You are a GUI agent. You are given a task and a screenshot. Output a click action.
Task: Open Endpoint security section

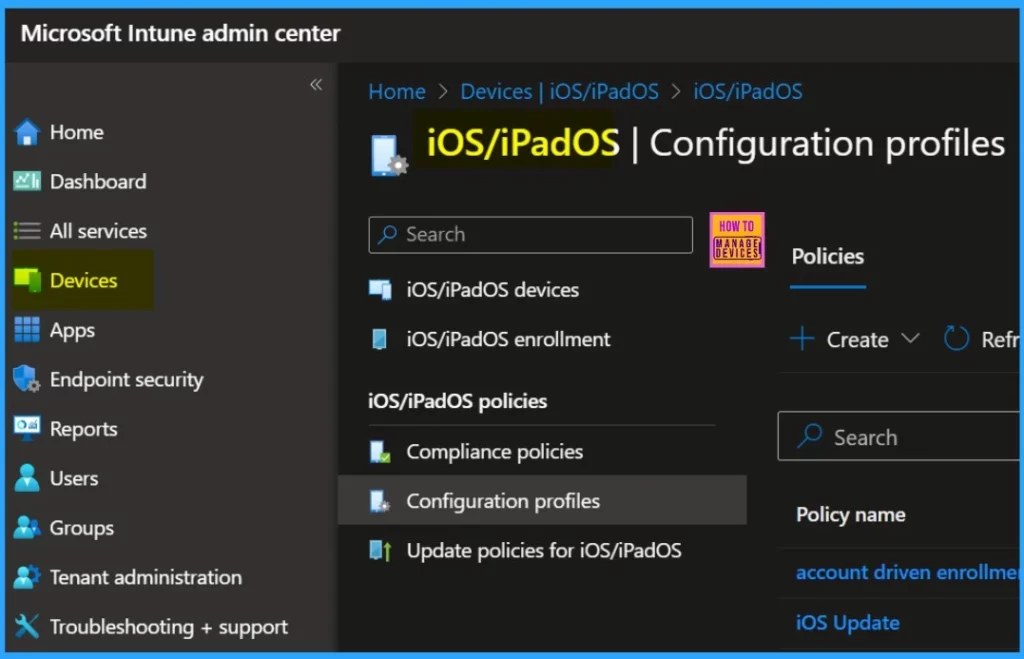pos(127,380)
